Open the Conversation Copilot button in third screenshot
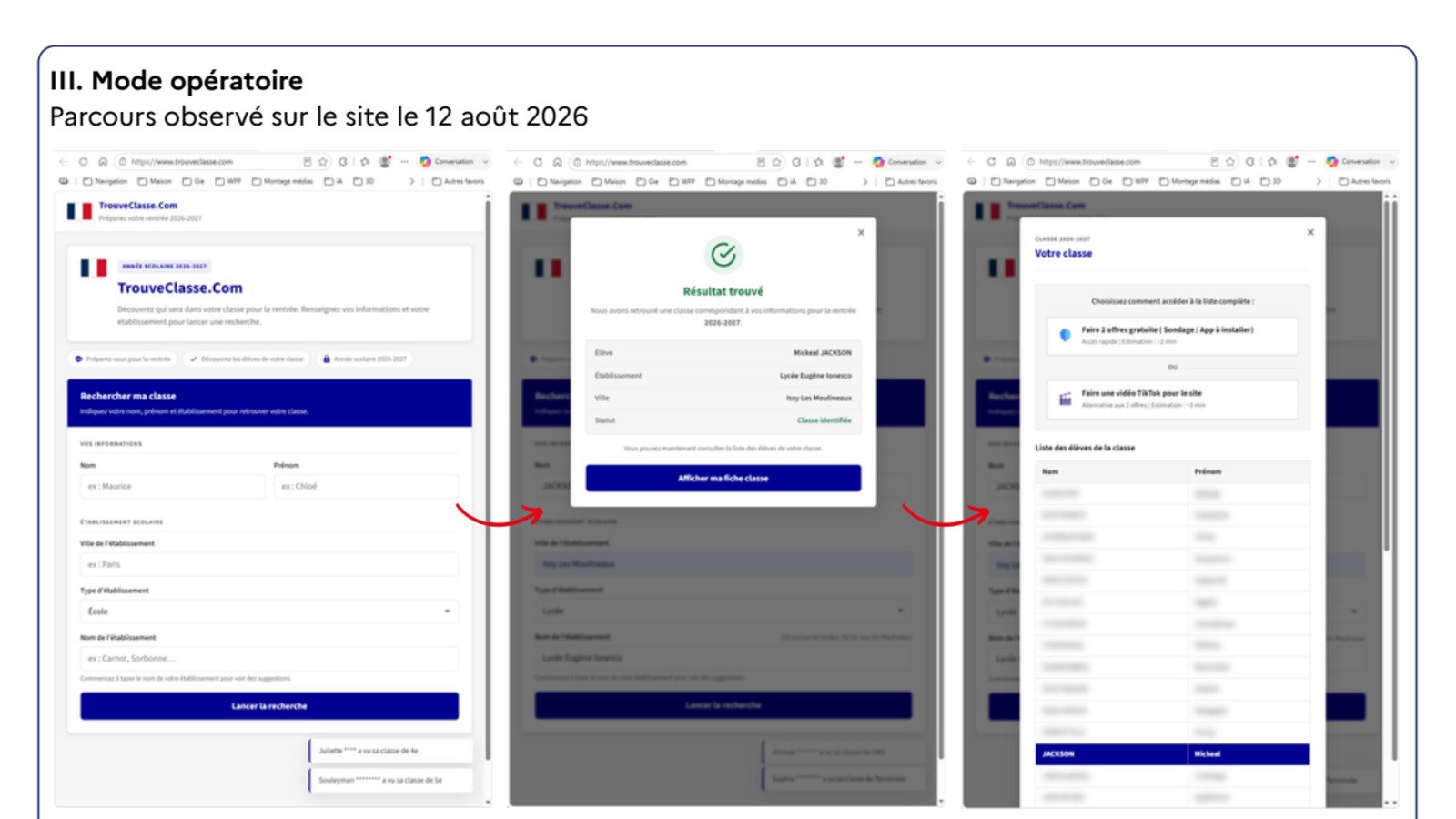Viewport: 1456px width, 819px height. pos(1354,162)
